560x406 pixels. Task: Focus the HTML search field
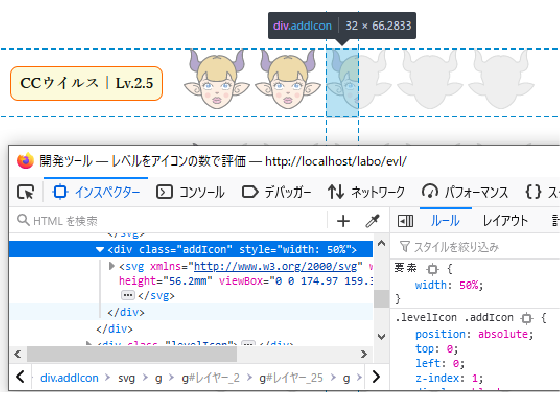(168, 221)
